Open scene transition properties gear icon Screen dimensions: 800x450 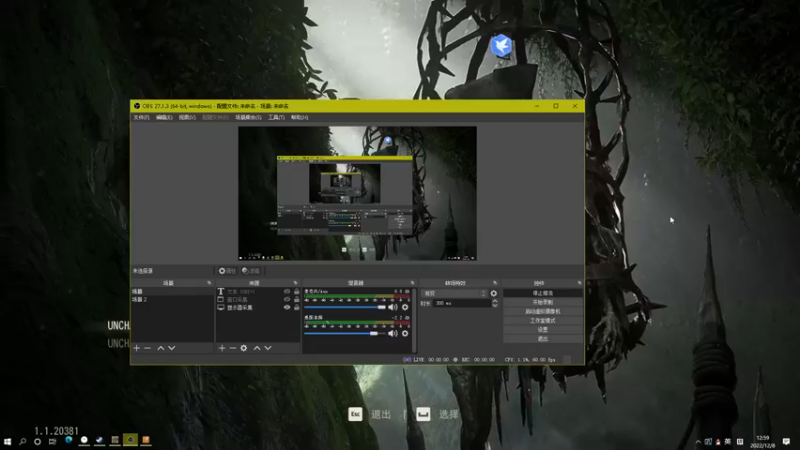493,293
